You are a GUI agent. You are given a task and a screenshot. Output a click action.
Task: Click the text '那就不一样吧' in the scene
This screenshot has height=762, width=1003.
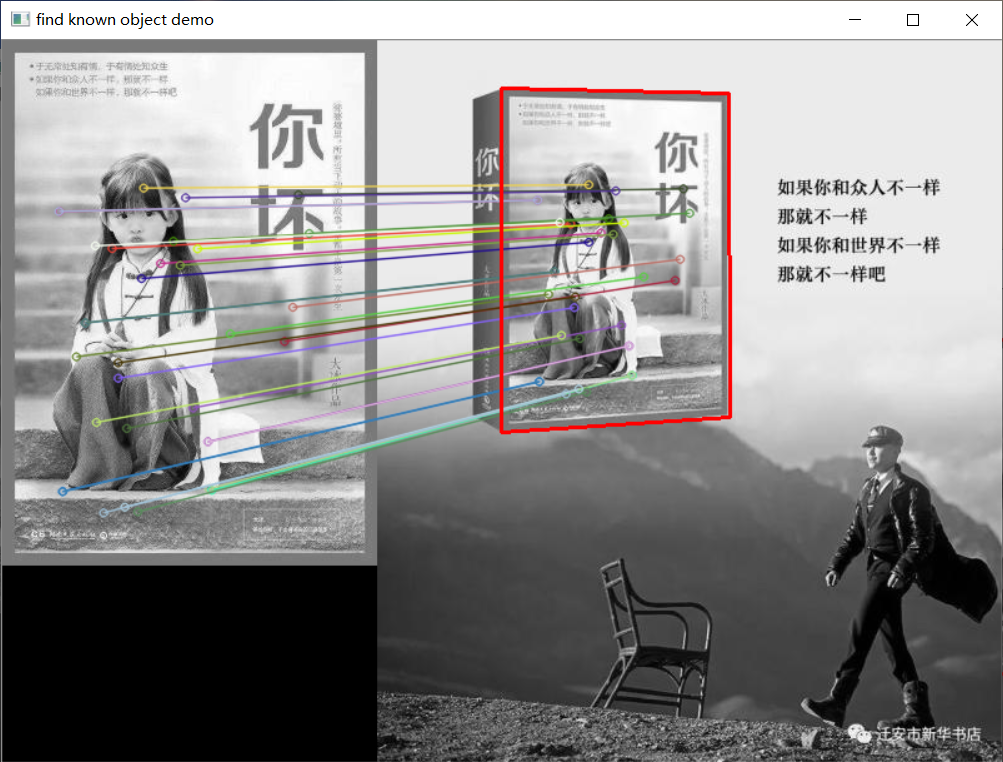pos(831,274)
